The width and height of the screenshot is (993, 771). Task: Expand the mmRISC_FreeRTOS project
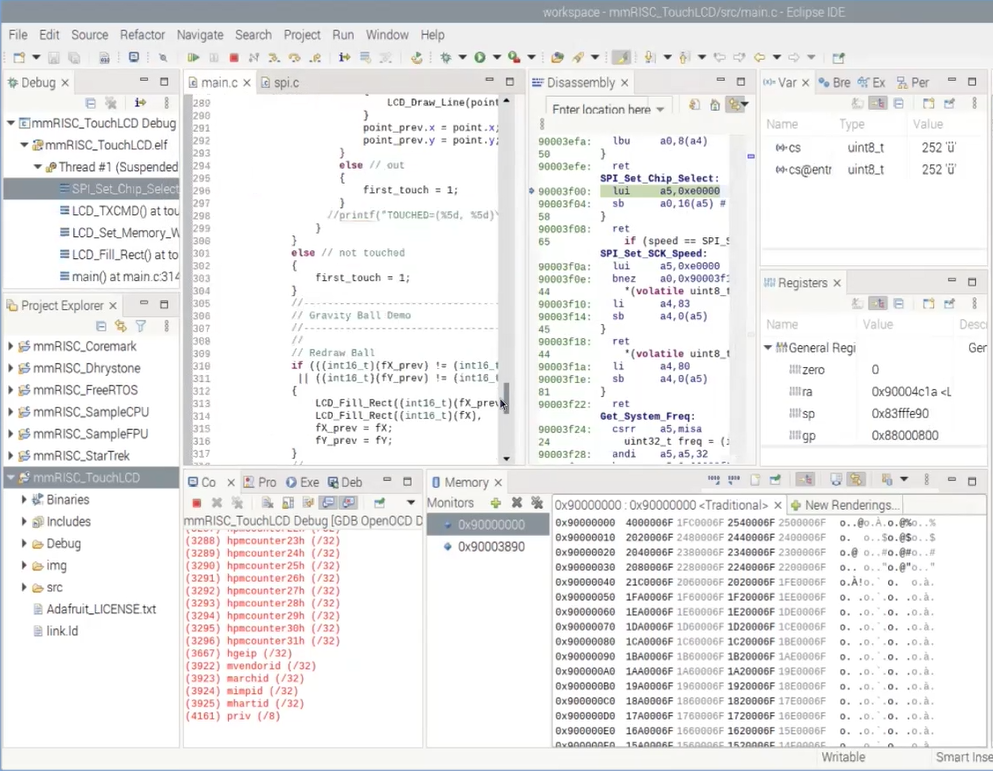pos(11,390)
